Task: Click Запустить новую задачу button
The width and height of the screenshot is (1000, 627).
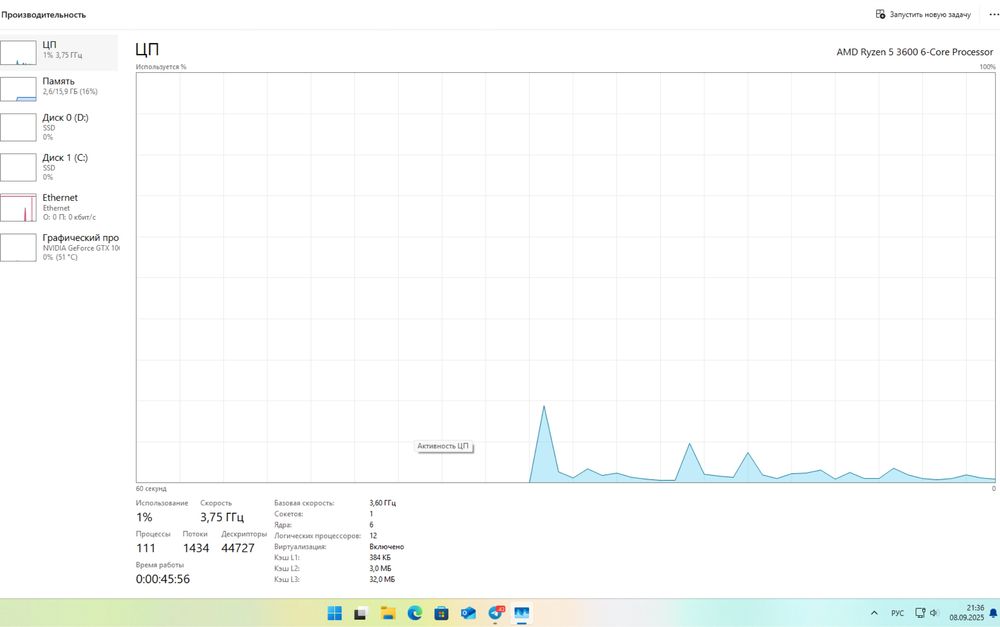Action: [x=923, y=14]
